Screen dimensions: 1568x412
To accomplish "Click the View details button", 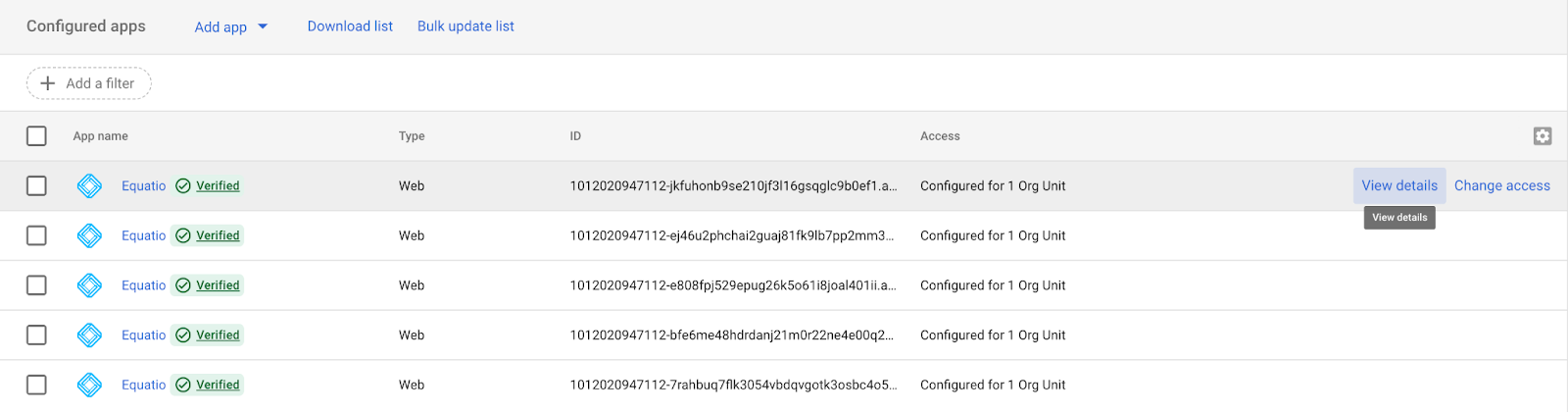I will pos(1398,185).
